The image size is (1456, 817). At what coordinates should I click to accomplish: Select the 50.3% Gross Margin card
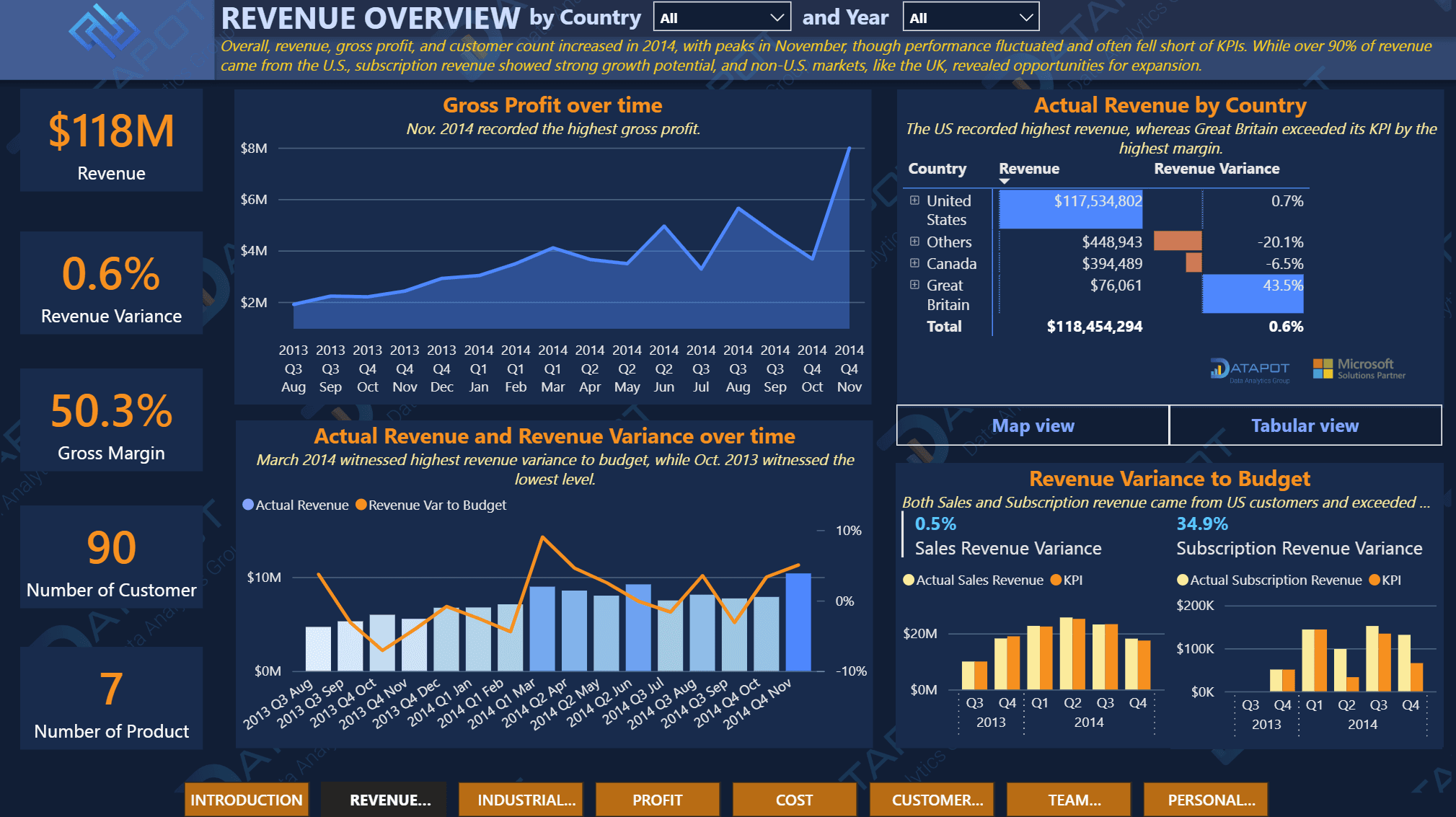pyautogui.click(x=111, y=420)
